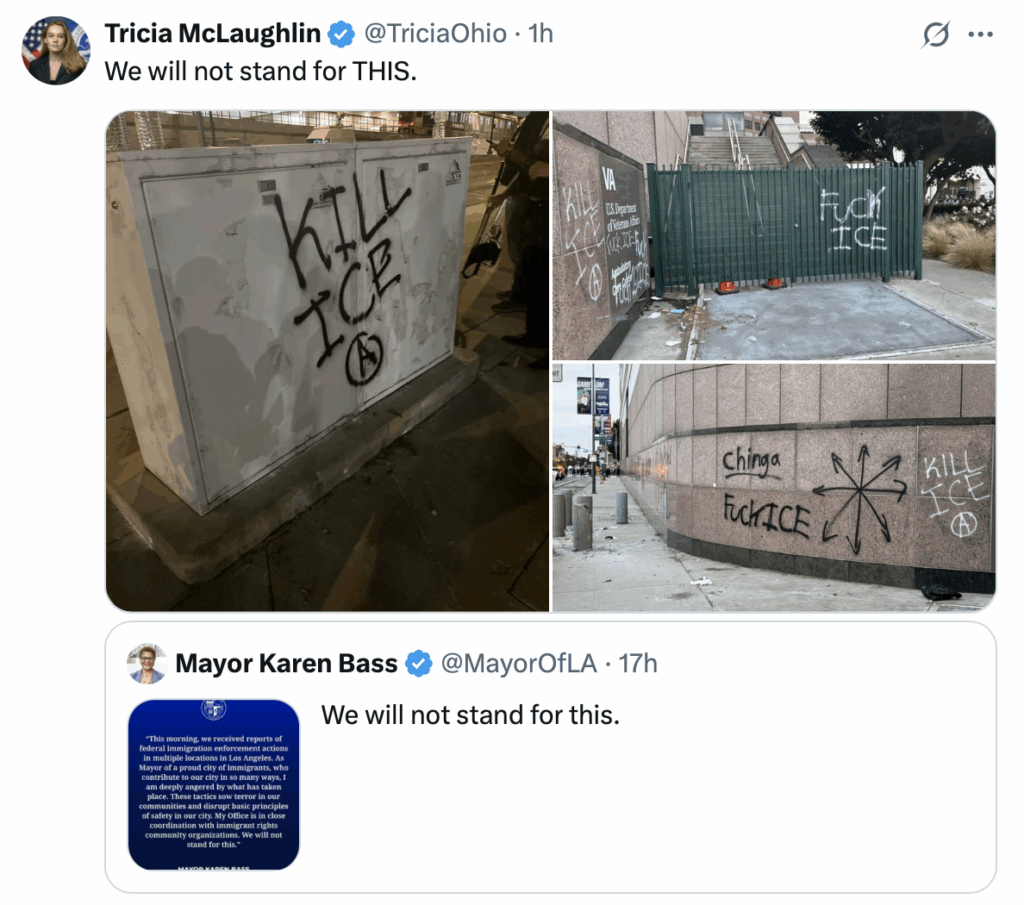Click the 17h quoted tweet timestamp
The height and width of the screenshot is (905, 1024).
click(637, 663)
